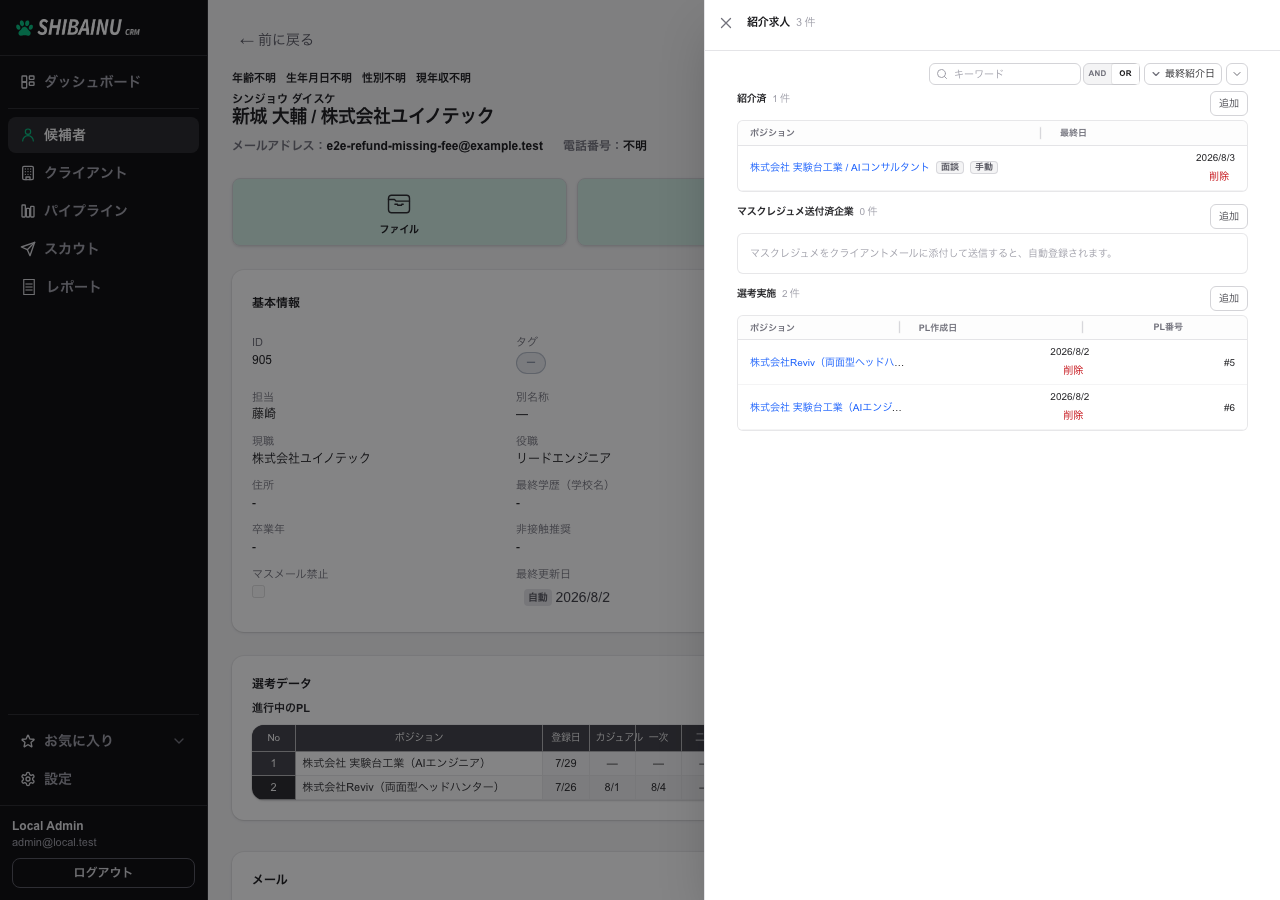Screen dimensions: 1280x900
Task: Click the SHIBAINU CRM logo
Action: click(x=78, y=28)
